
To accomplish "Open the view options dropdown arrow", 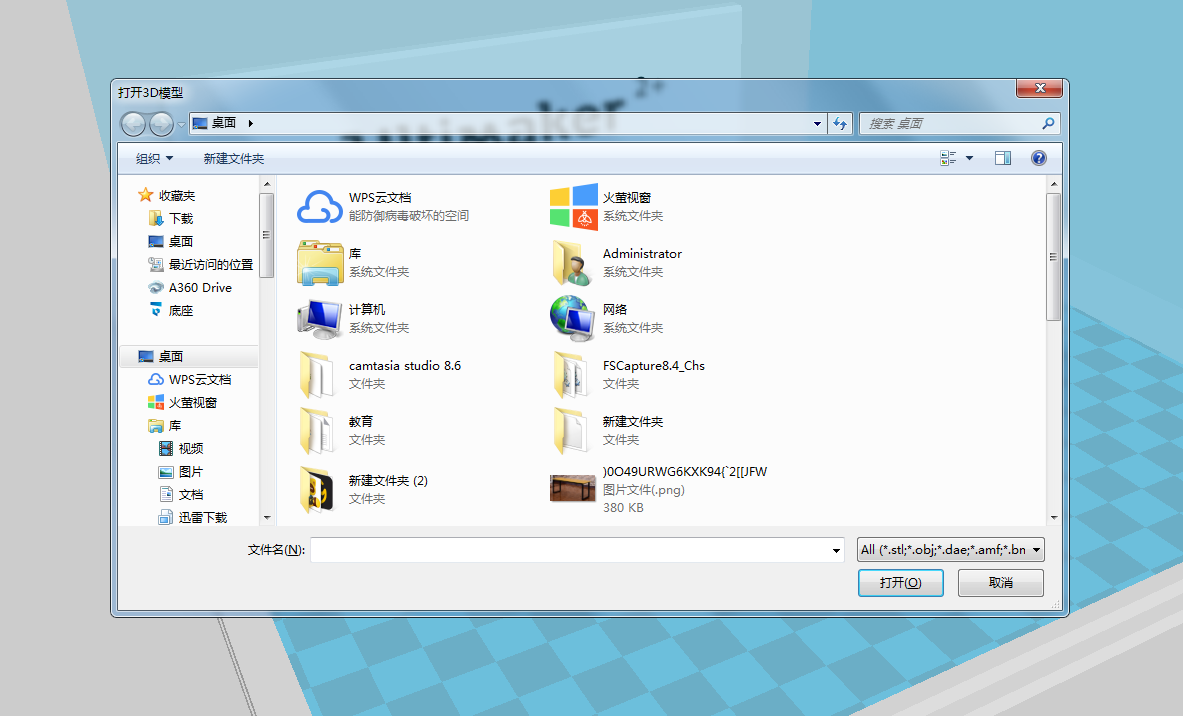I will 969,159.
